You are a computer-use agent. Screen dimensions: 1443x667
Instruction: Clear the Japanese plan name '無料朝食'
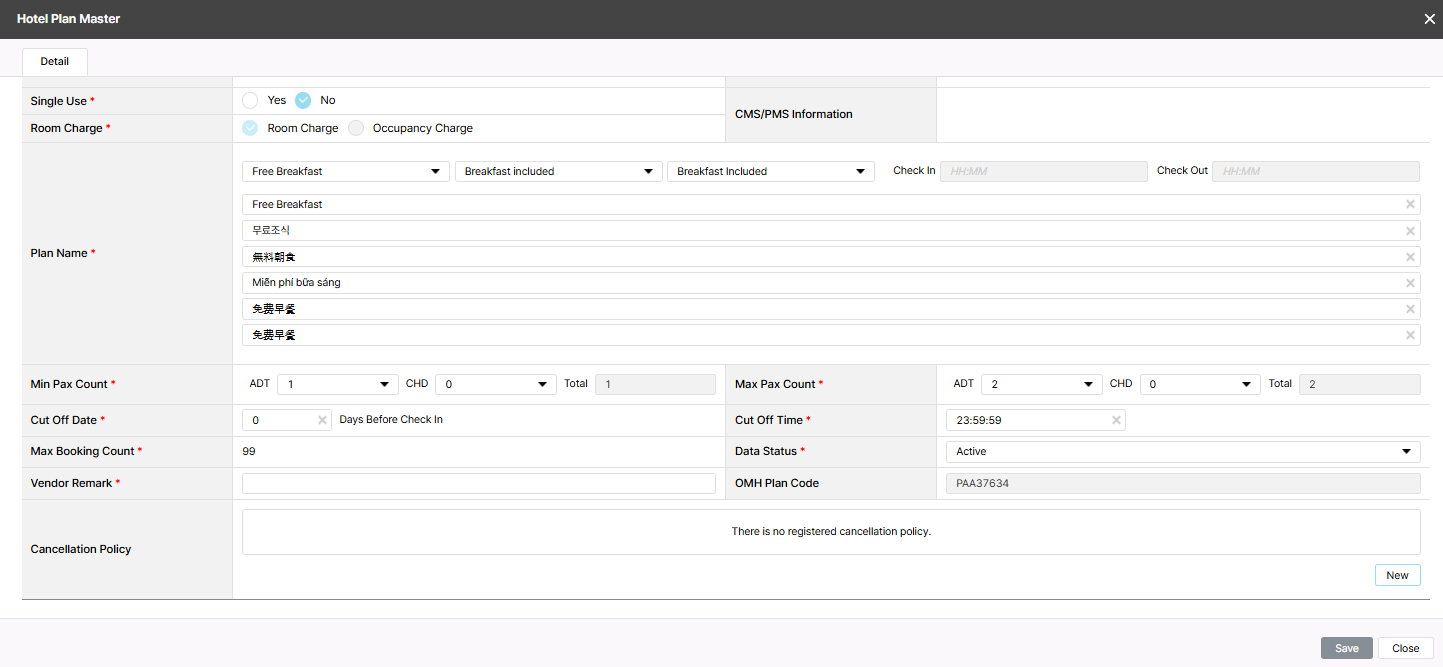click(x=1410, y=257)
